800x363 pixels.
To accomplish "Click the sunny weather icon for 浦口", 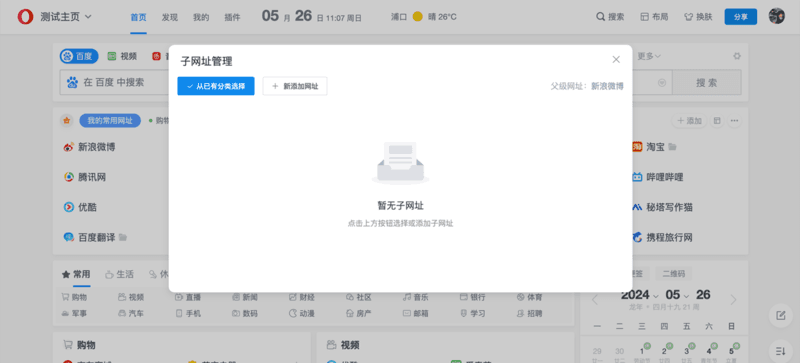I will [417, 17].
